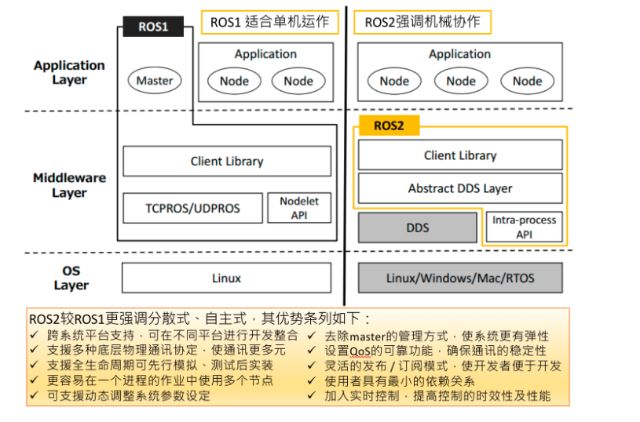Click the rightmost Node oval in ROS2 Application

tap(527, 81)
